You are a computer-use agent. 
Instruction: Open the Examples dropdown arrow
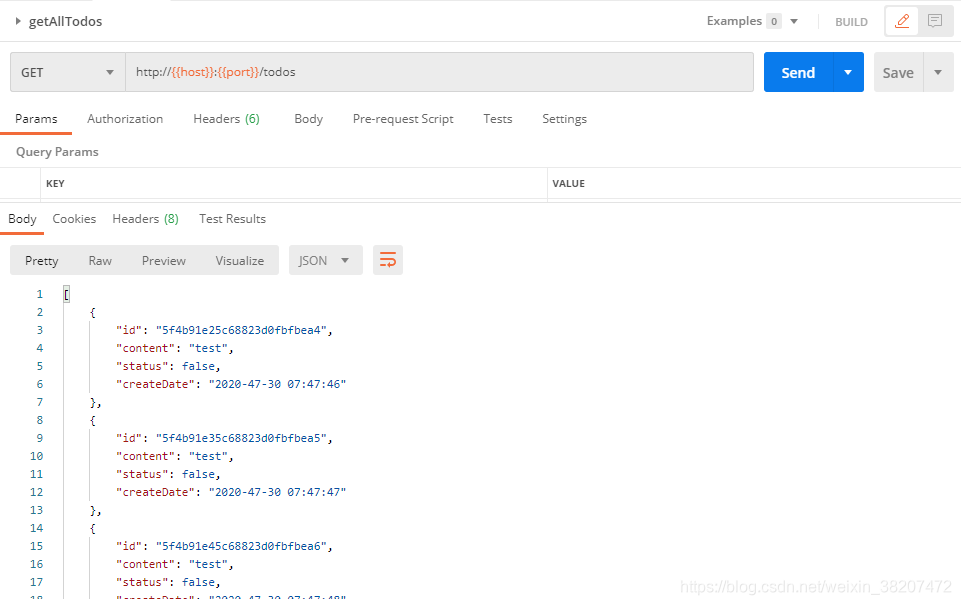[792, 20]
